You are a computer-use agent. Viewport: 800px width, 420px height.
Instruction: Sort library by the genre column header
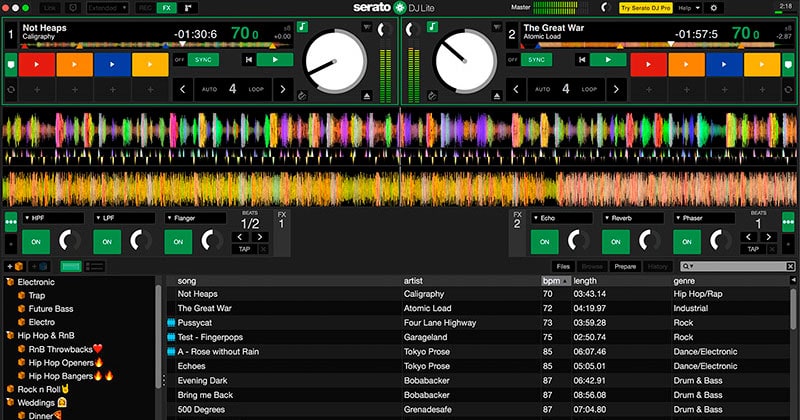coord(684,281)
